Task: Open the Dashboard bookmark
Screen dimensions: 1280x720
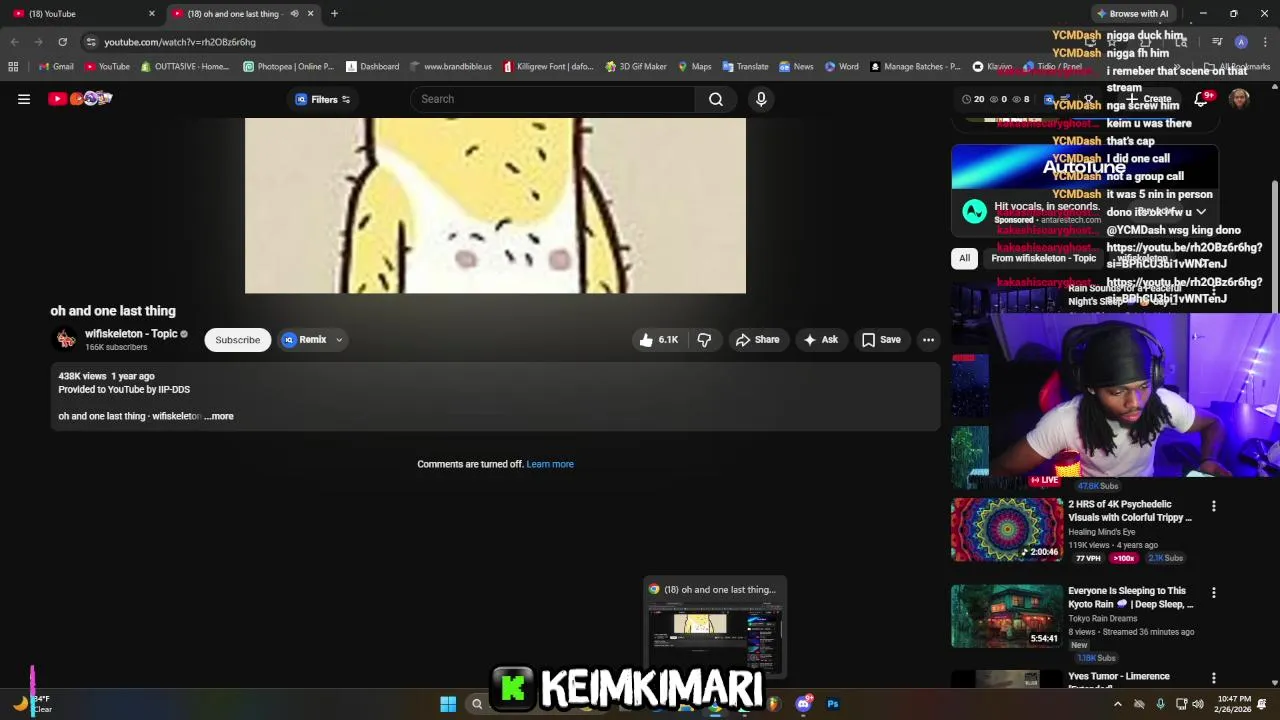Action: (372, 67)
